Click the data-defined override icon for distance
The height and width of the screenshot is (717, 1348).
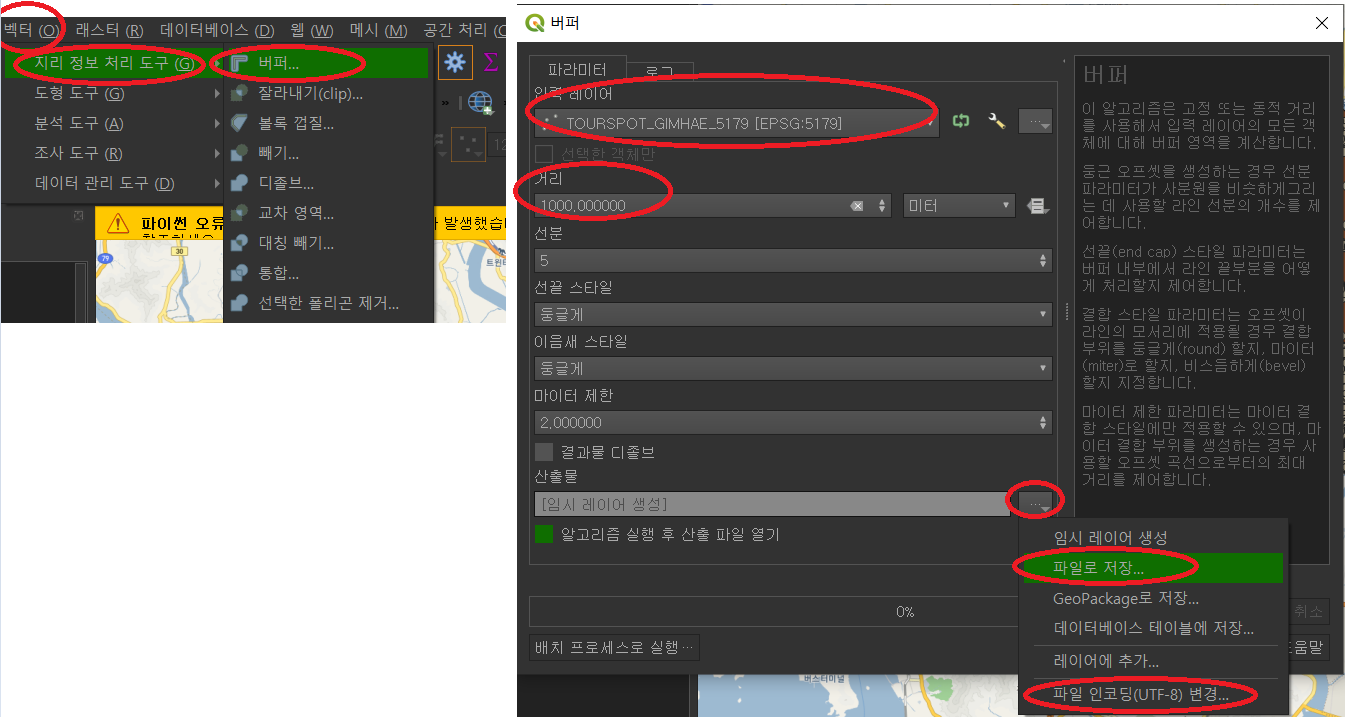point(1037,206)
